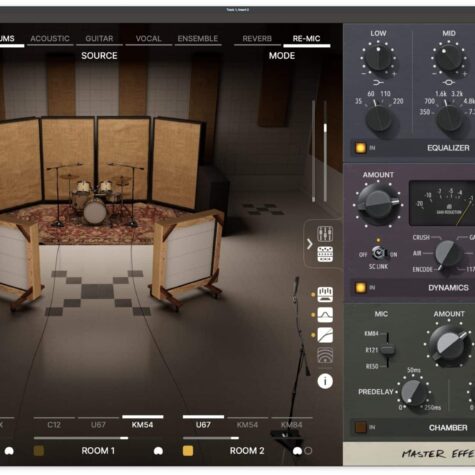Click the Dynamics AMOUNT knob
Screen dimensions: 475x475
(378, 204)
